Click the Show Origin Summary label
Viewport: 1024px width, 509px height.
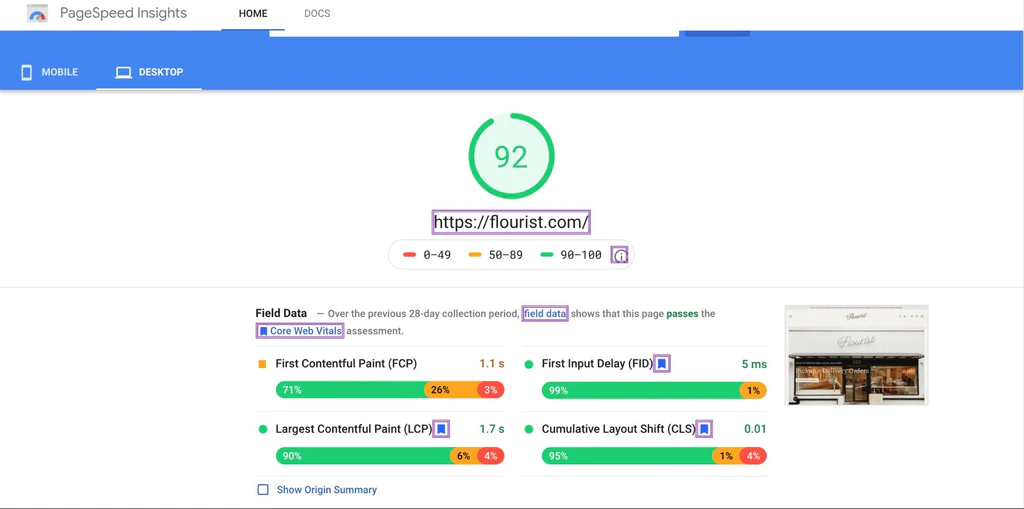tap(327, 489)
